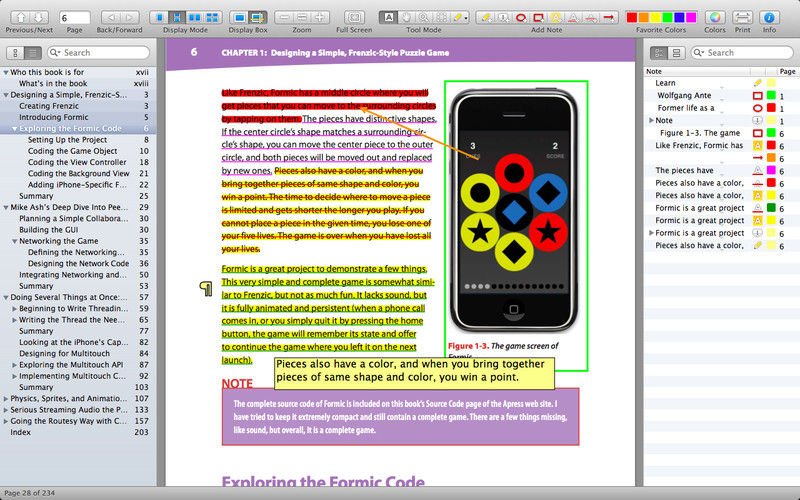Viewport: 800px width, 500px height.
Task: Select the Text tool mode
Action: (388, 17)
